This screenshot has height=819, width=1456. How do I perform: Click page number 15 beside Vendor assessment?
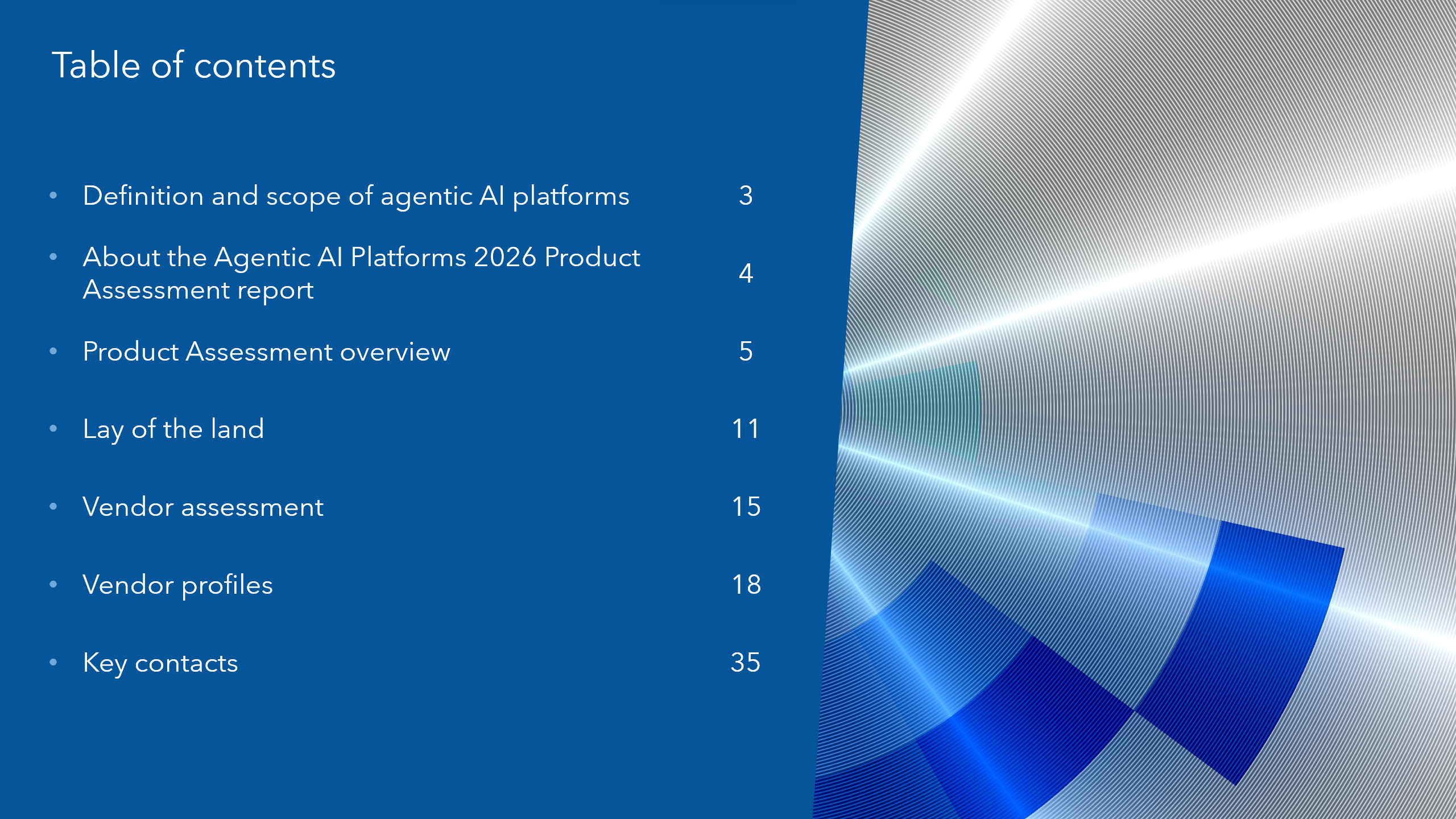coord(746,507)
